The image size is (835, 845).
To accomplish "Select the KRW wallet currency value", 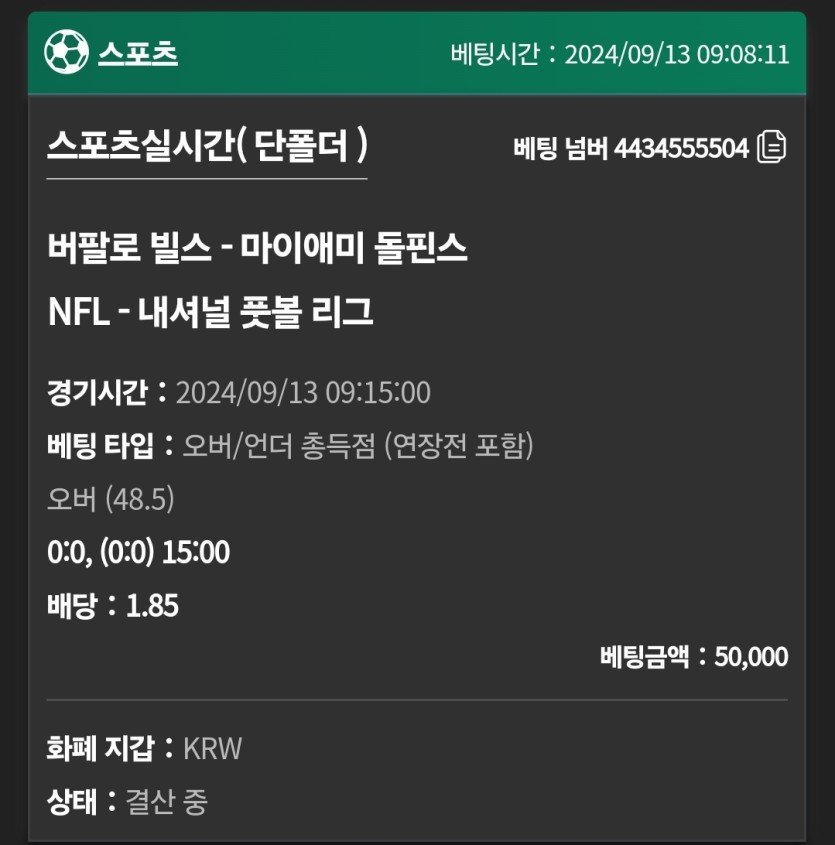I will pos(212,748).
